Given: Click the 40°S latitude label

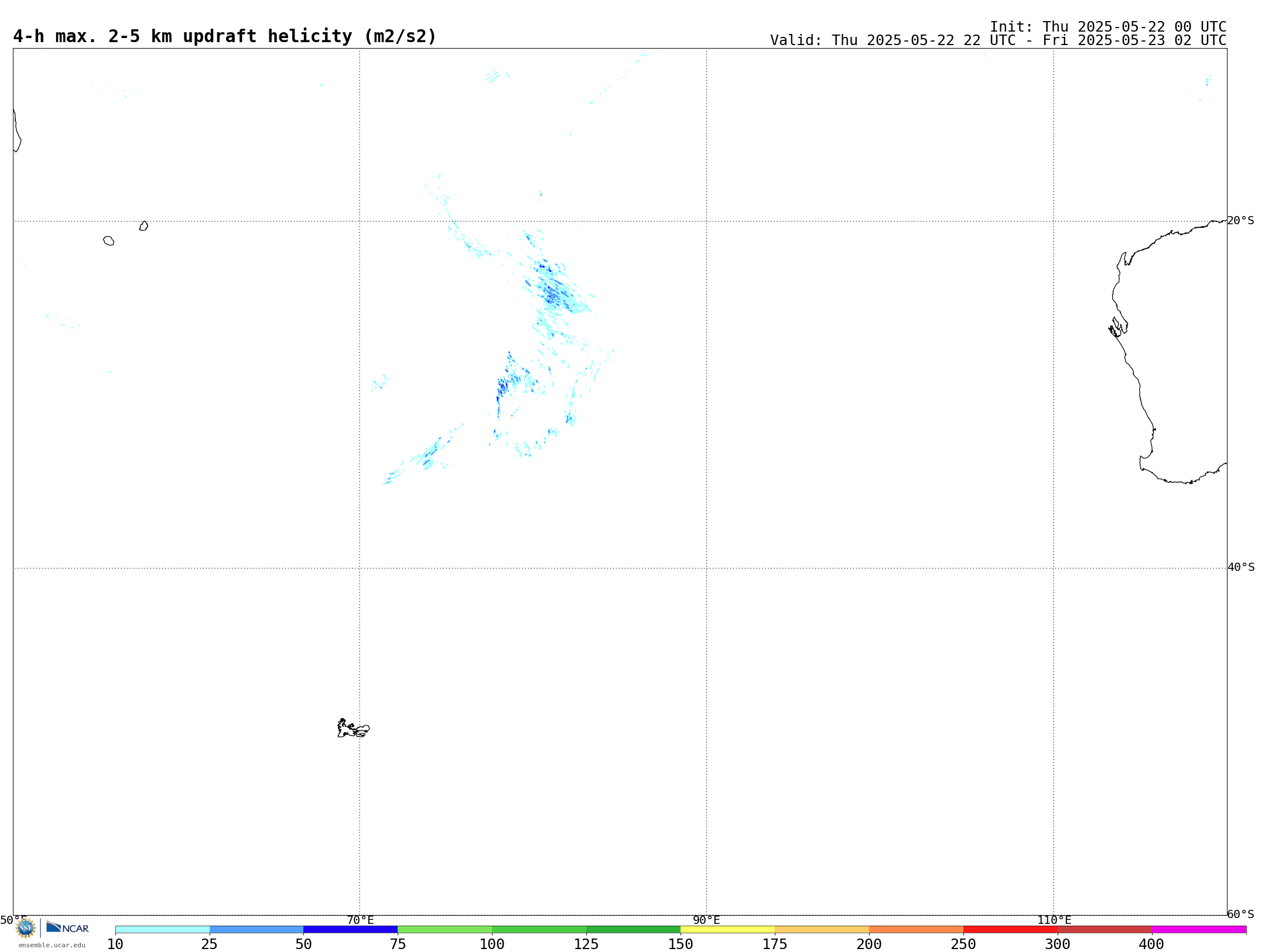Looking at the screenshot, I should click(1241, 567).
